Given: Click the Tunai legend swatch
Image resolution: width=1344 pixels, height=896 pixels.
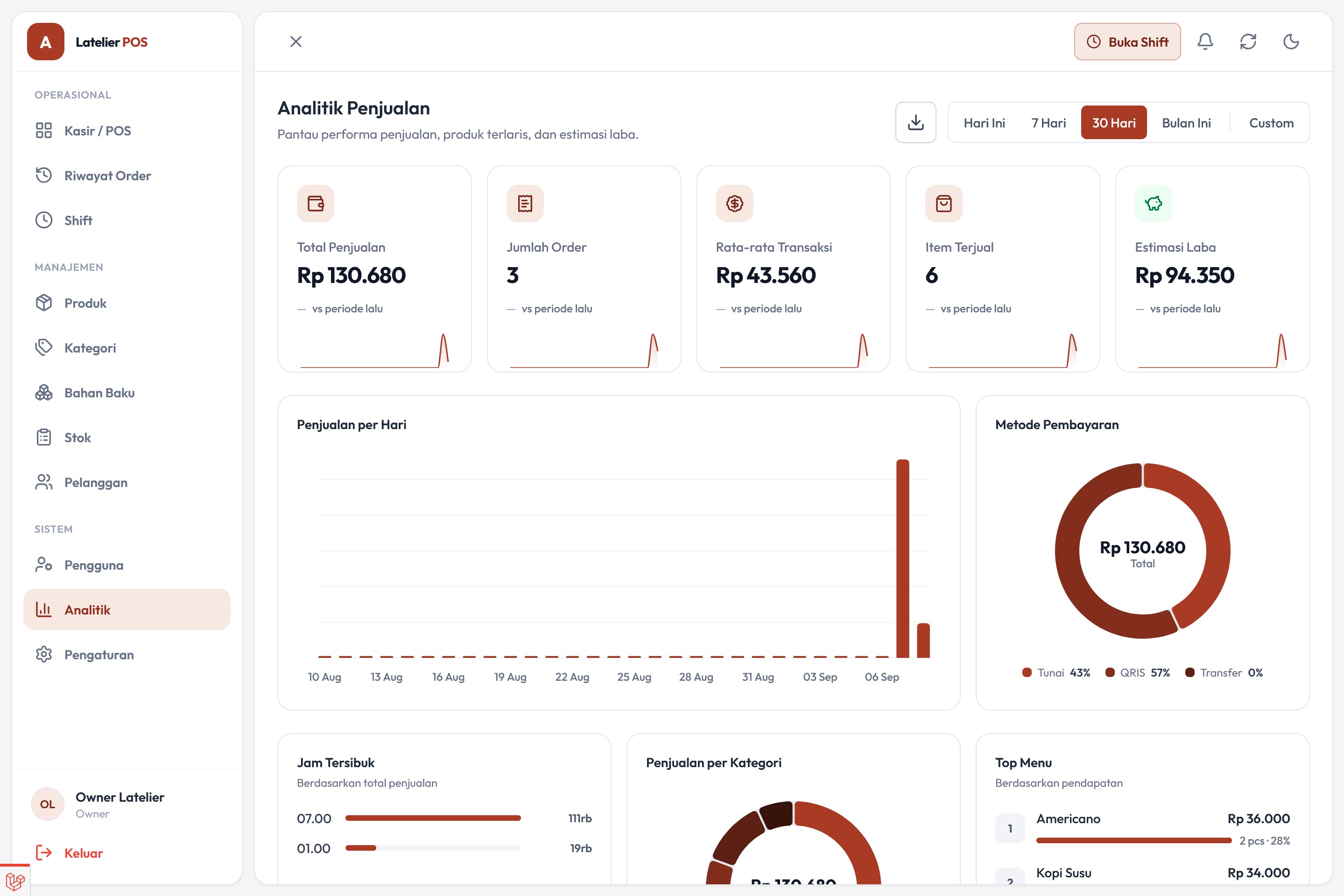Looking at the screenshot, I should point(1027,672).
